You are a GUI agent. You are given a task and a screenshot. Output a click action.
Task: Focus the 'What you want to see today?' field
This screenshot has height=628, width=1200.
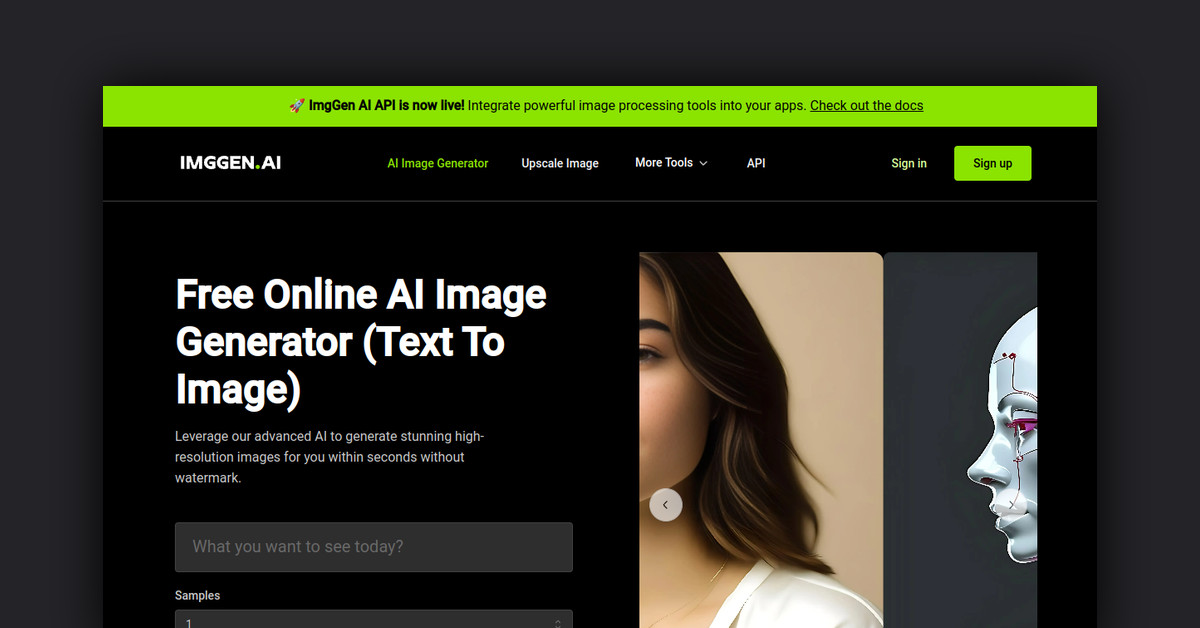tap(373, 547)
